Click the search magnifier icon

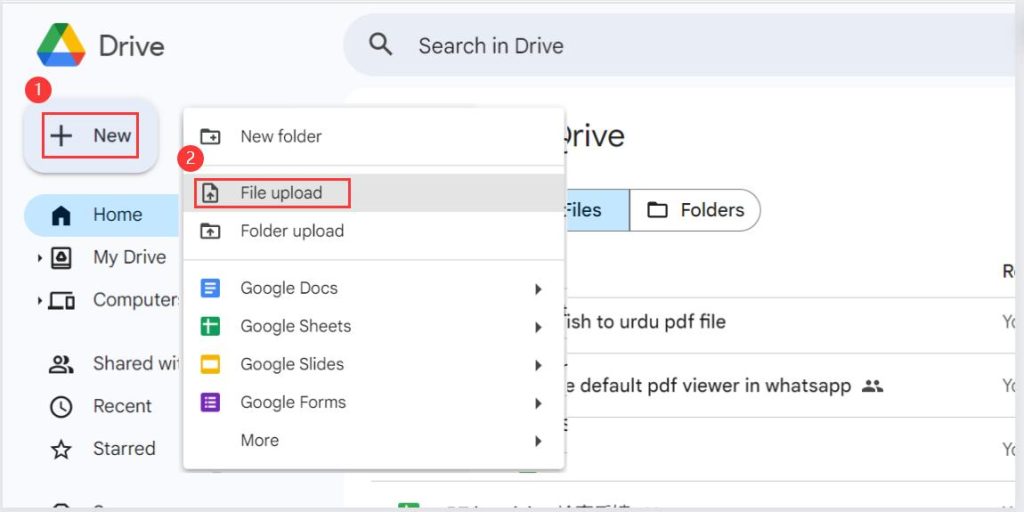381,45
